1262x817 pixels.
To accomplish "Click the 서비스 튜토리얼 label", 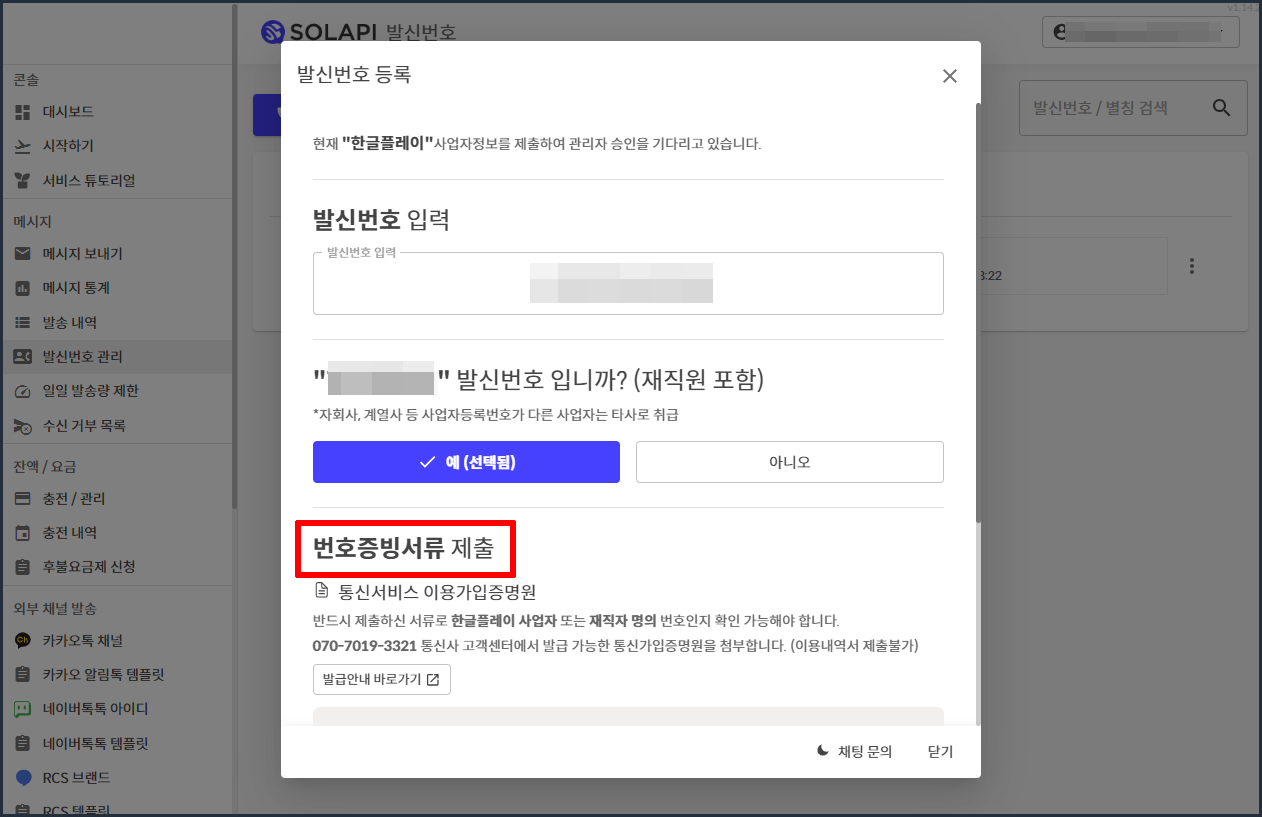I will point(89,181).
